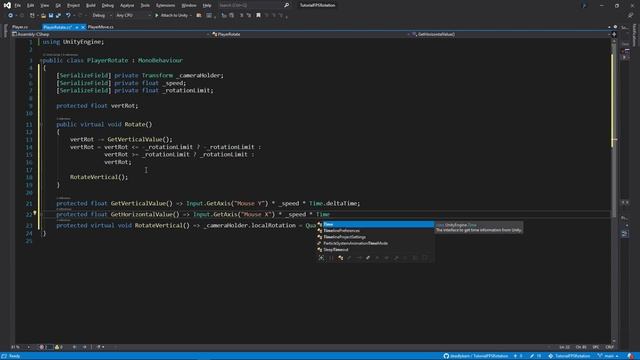This screenshot has width=640, height=360.
Task: Click the Visual Studio logo icon
Action: [x=7, y=5]
